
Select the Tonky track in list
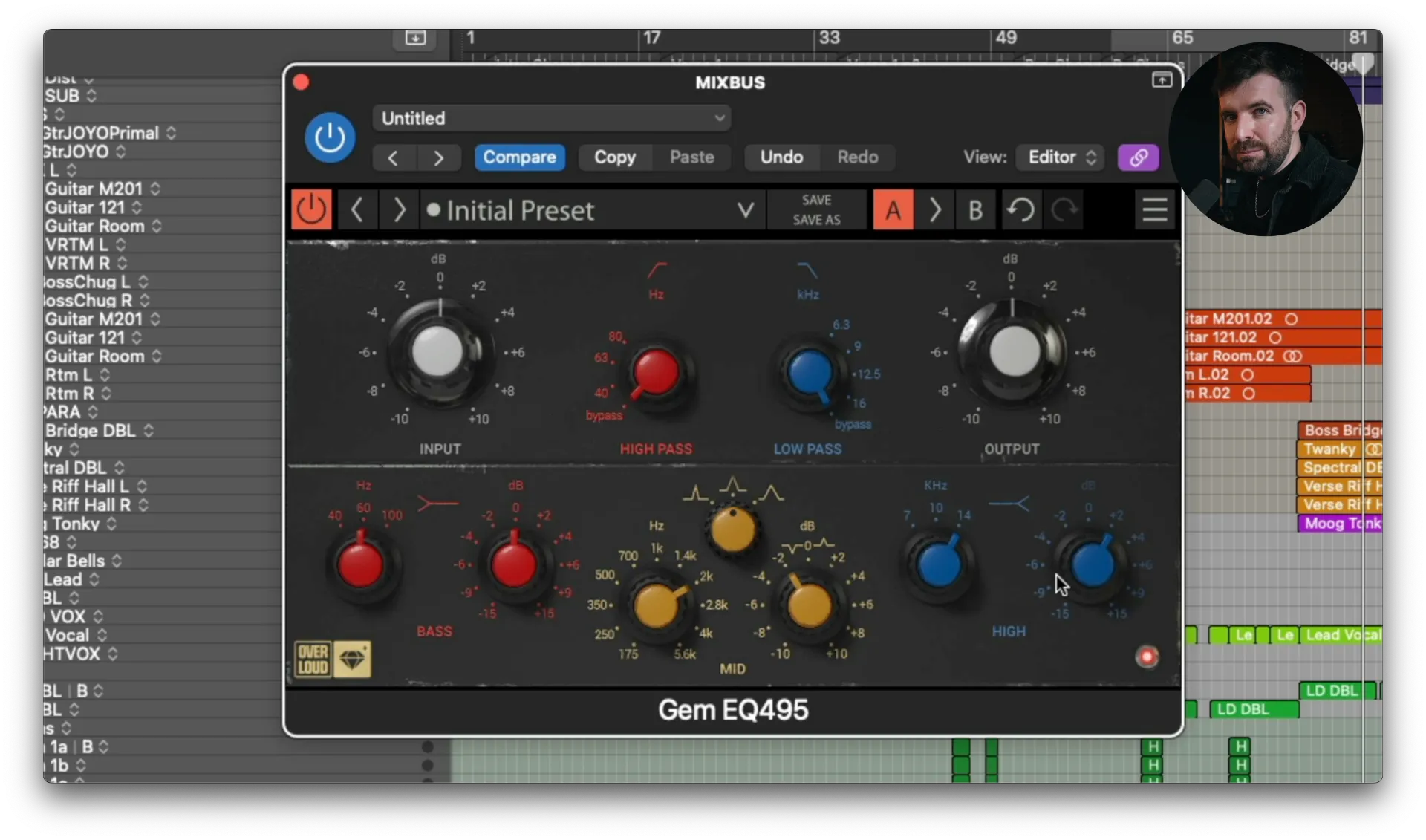tap(75, 524)
